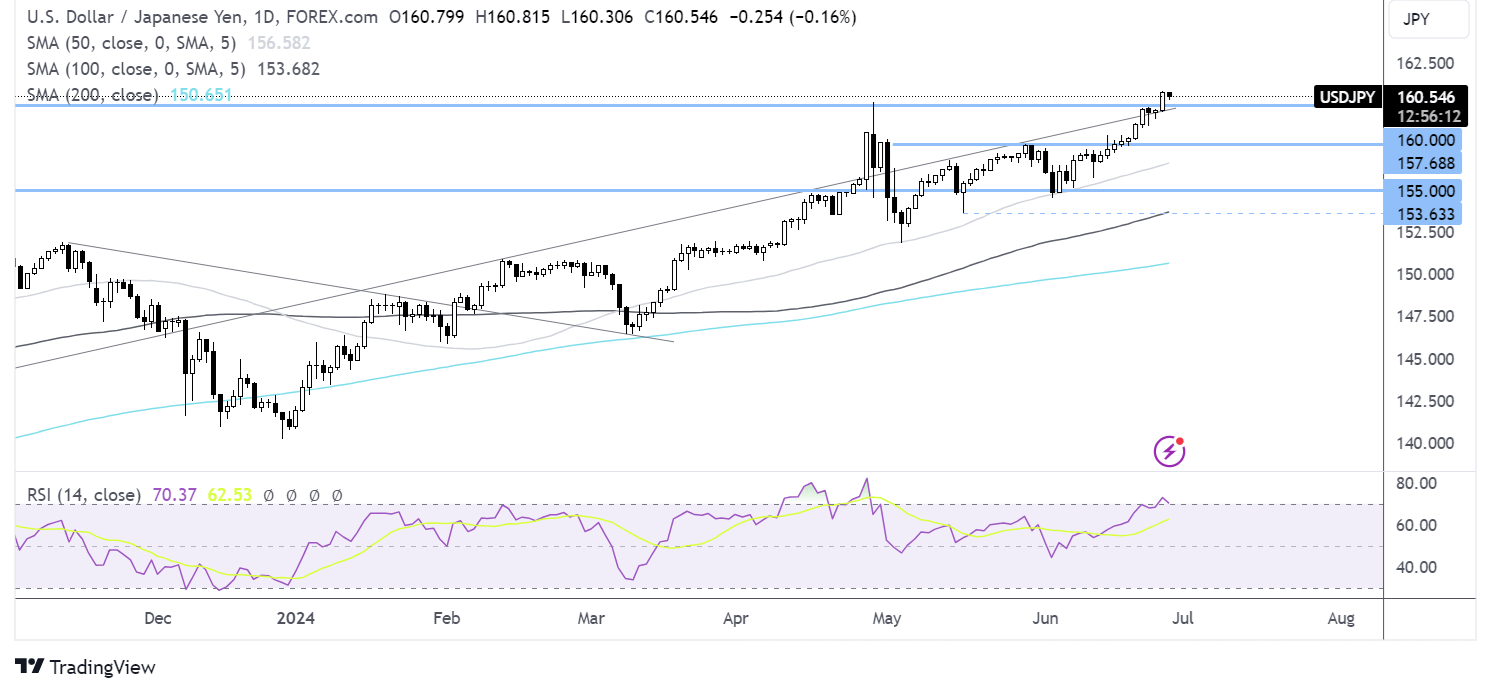Click the high price H160.815

[515, 17]
